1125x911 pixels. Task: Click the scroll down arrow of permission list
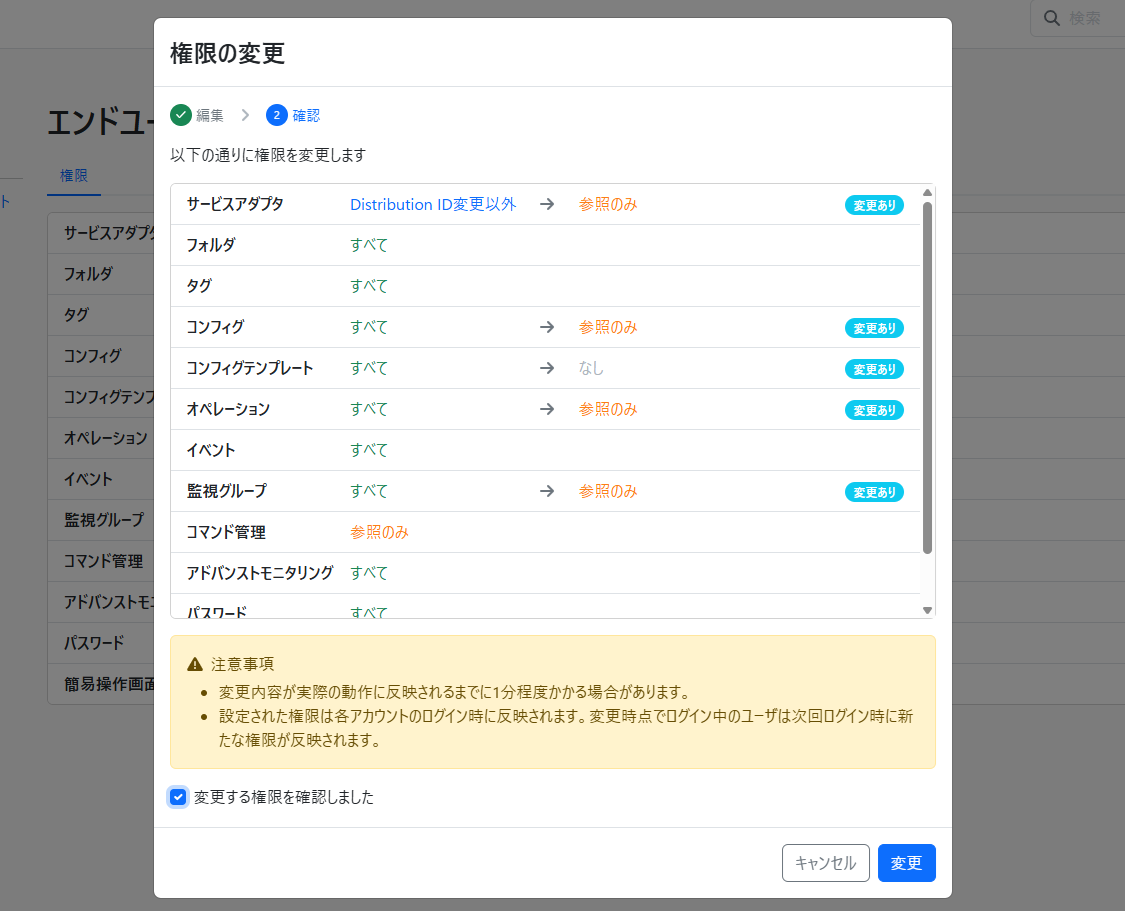click(927, 609)
